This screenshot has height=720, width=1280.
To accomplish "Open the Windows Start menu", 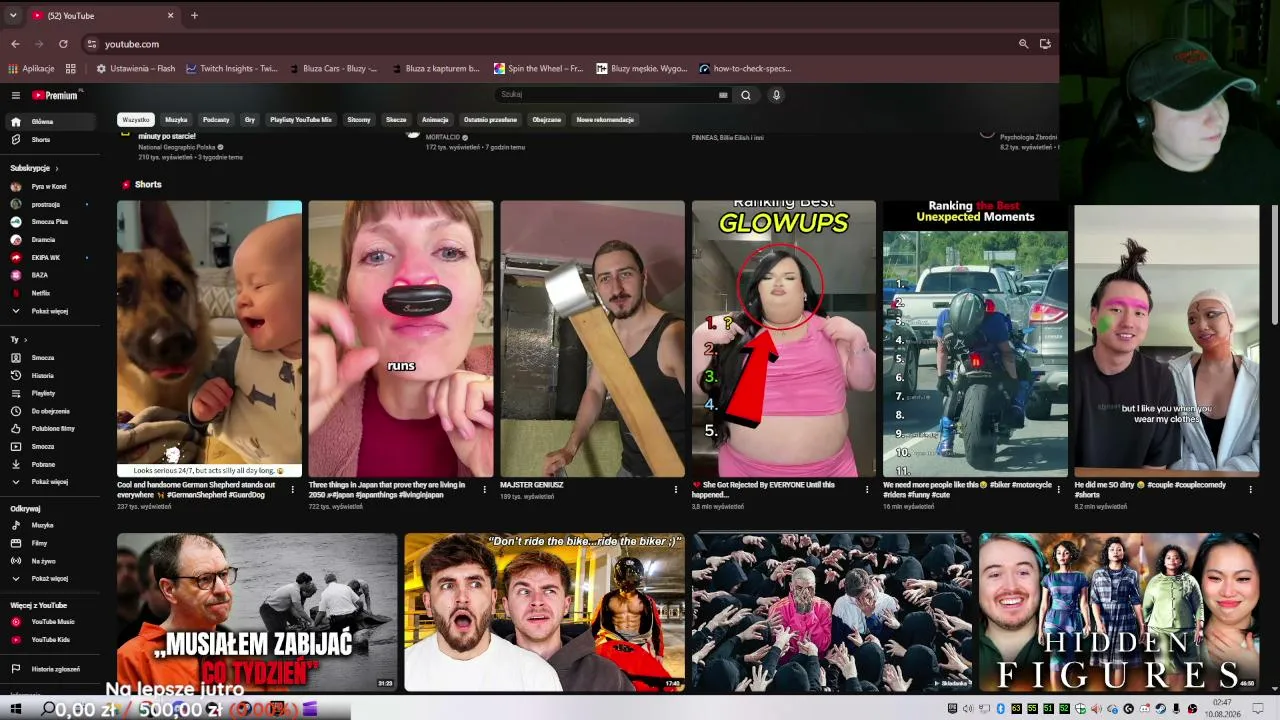I will [16, 709].
